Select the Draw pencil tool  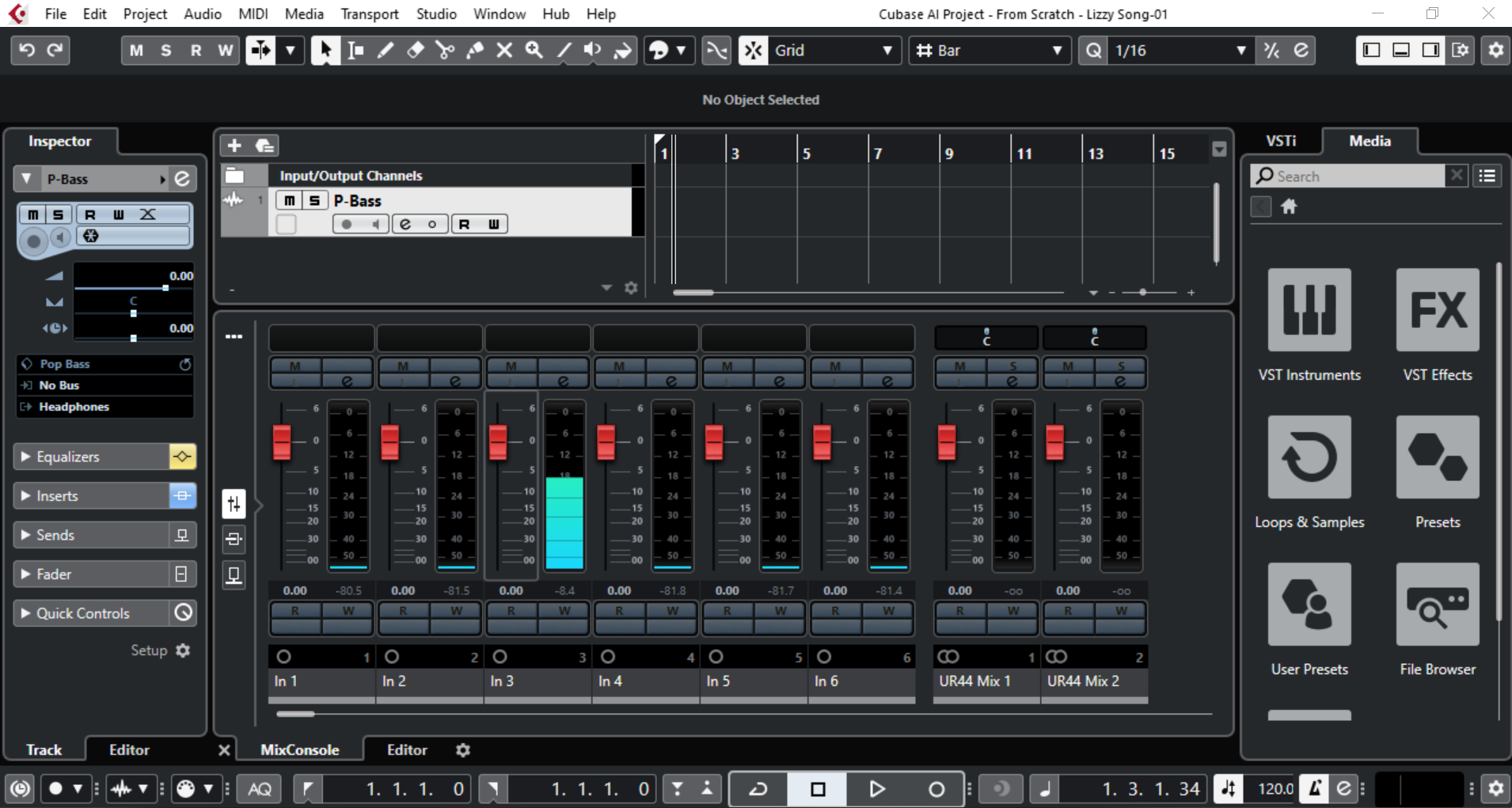[x=386, y=51]
